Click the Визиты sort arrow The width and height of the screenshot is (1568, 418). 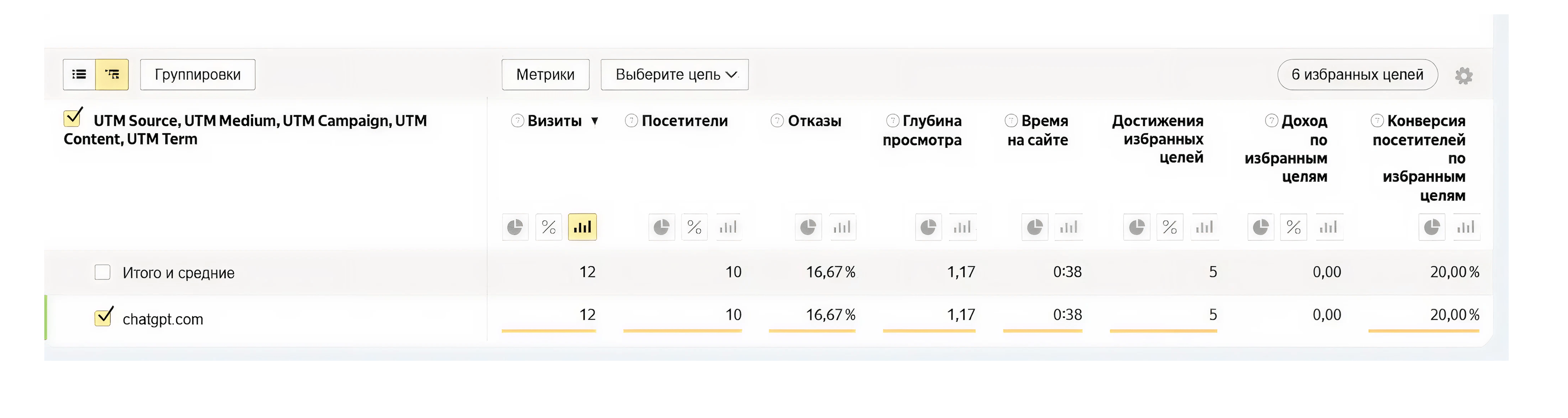pyautogui.click(x=595, y=121)
